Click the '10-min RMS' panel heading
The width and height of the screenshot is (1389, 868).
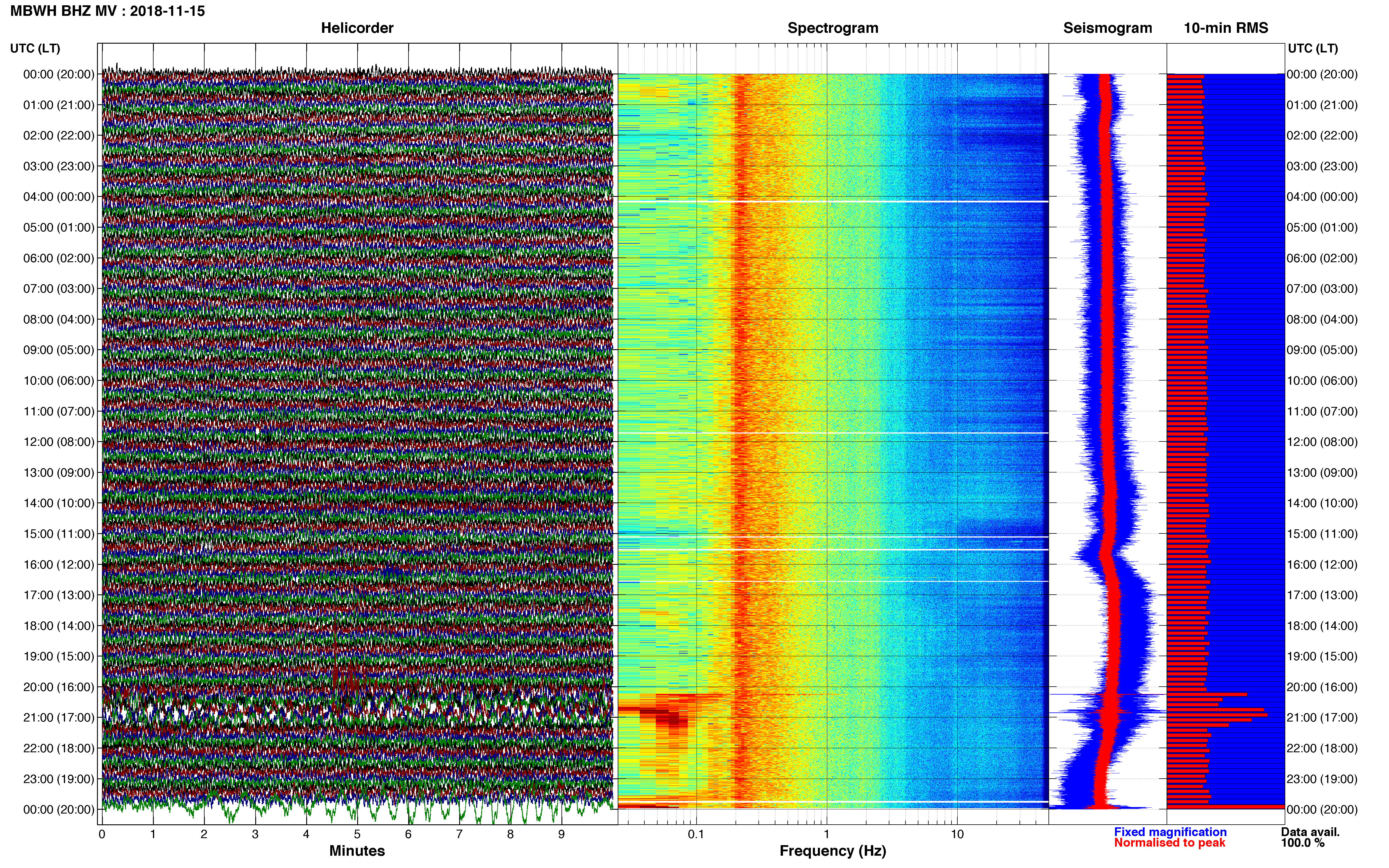[x=1226, y=28]
